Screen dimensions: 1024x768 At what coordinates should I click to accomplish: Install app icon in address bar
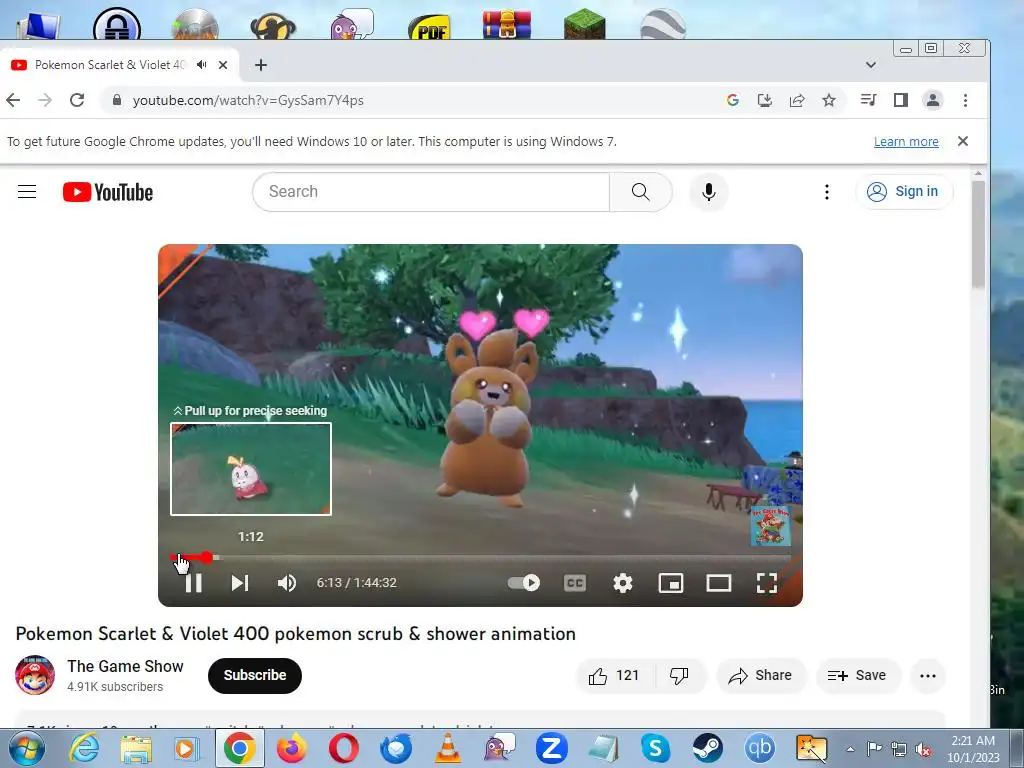point(764,100)
